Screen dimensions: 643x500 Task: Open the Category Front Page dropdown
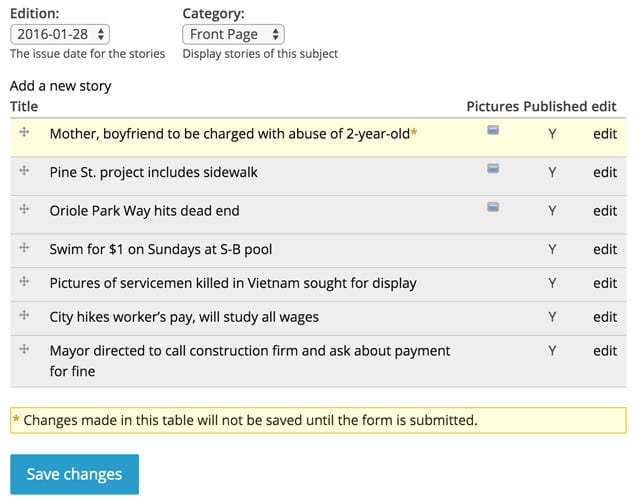(233, 34)
